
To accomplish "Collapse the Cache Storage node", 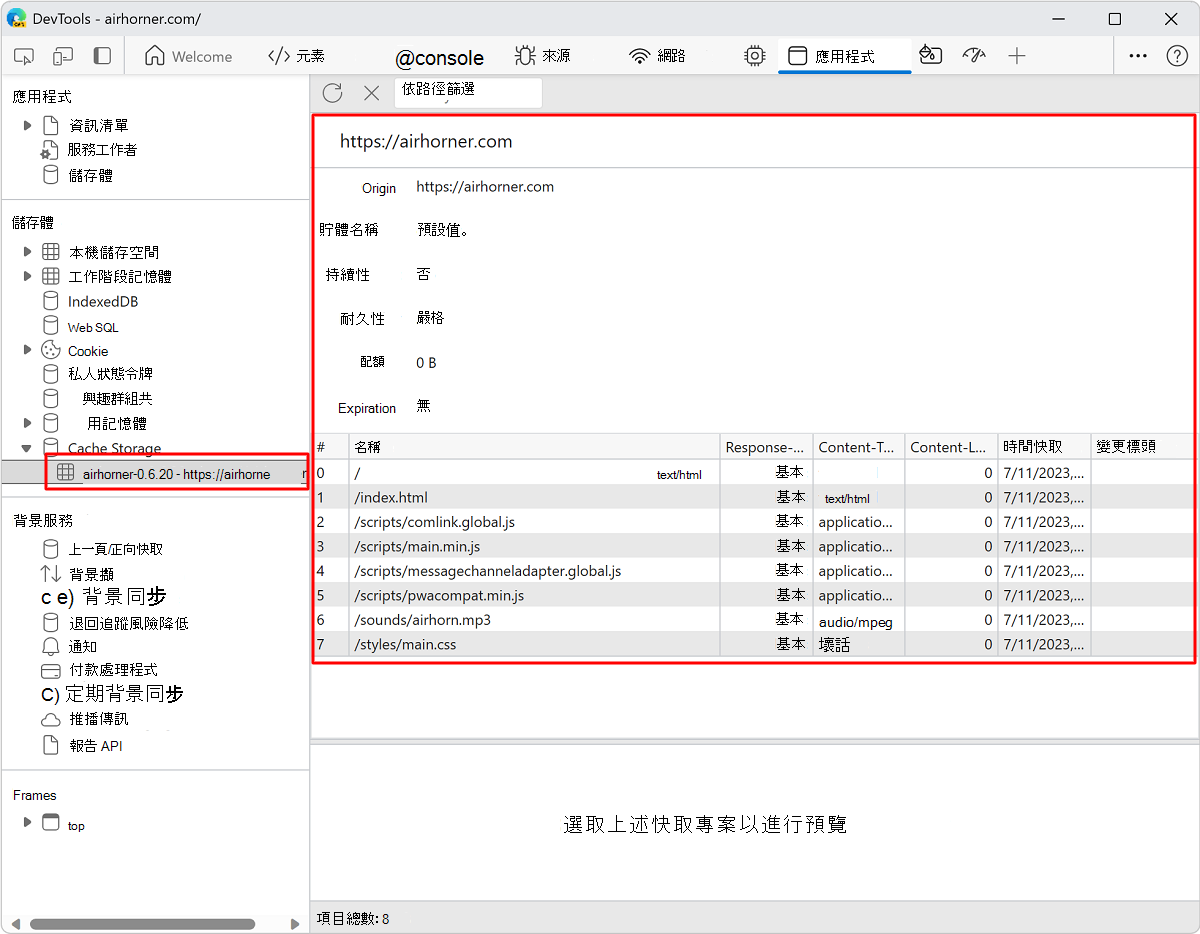I will (28, 448).
